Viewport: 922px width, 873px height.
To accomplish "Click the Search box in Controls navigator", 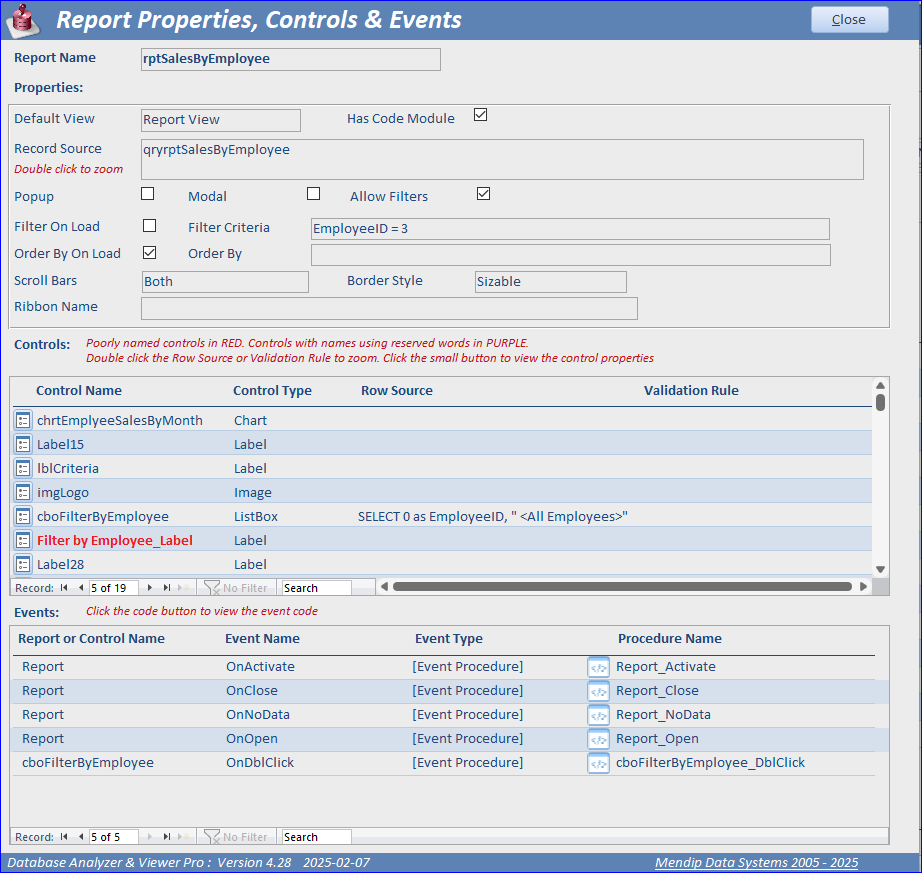I will [316, 588].
